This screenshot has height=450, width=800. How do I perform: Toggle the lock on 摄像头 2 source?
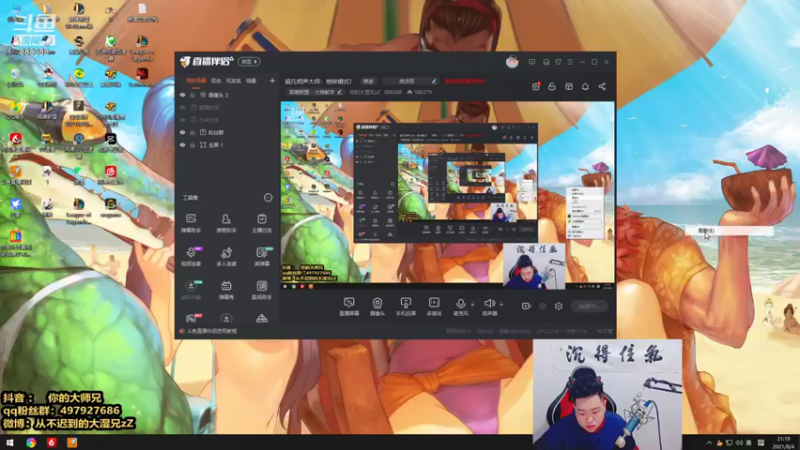[x=193, y=95]
